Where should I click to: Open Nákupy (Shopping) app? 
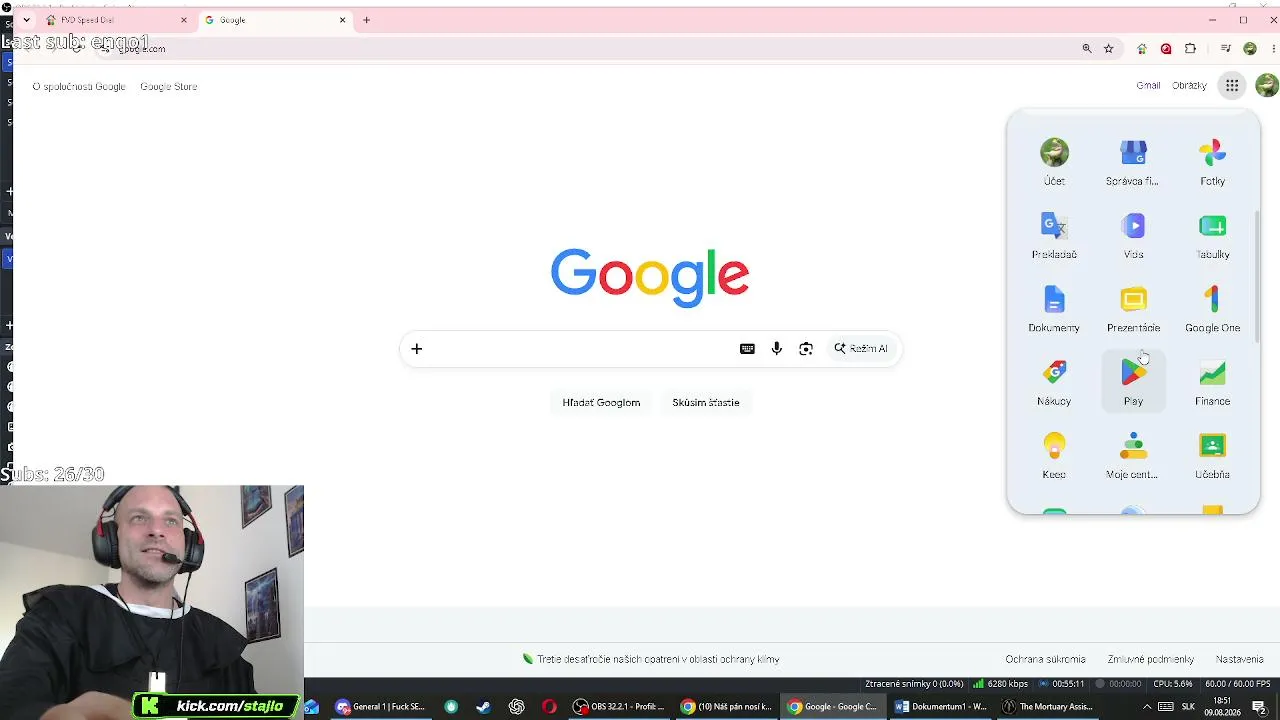(1054, 382)
